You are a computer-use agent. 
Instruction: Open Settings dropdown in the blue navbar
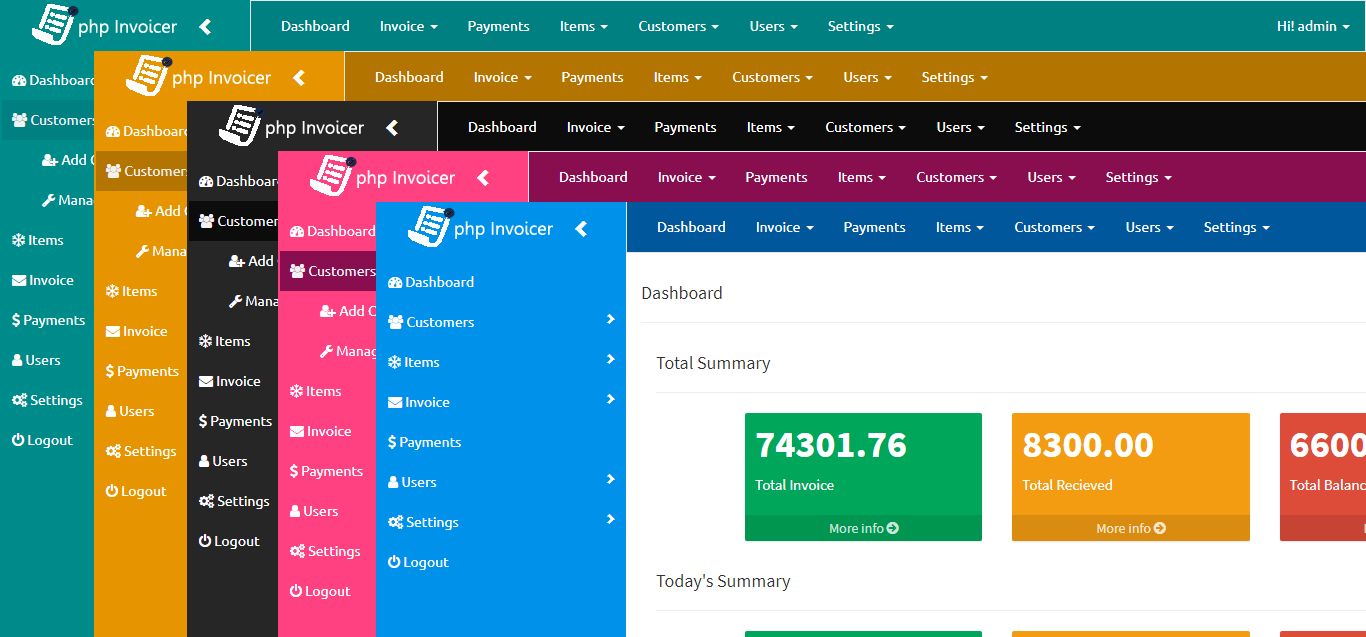point(1236,227)
